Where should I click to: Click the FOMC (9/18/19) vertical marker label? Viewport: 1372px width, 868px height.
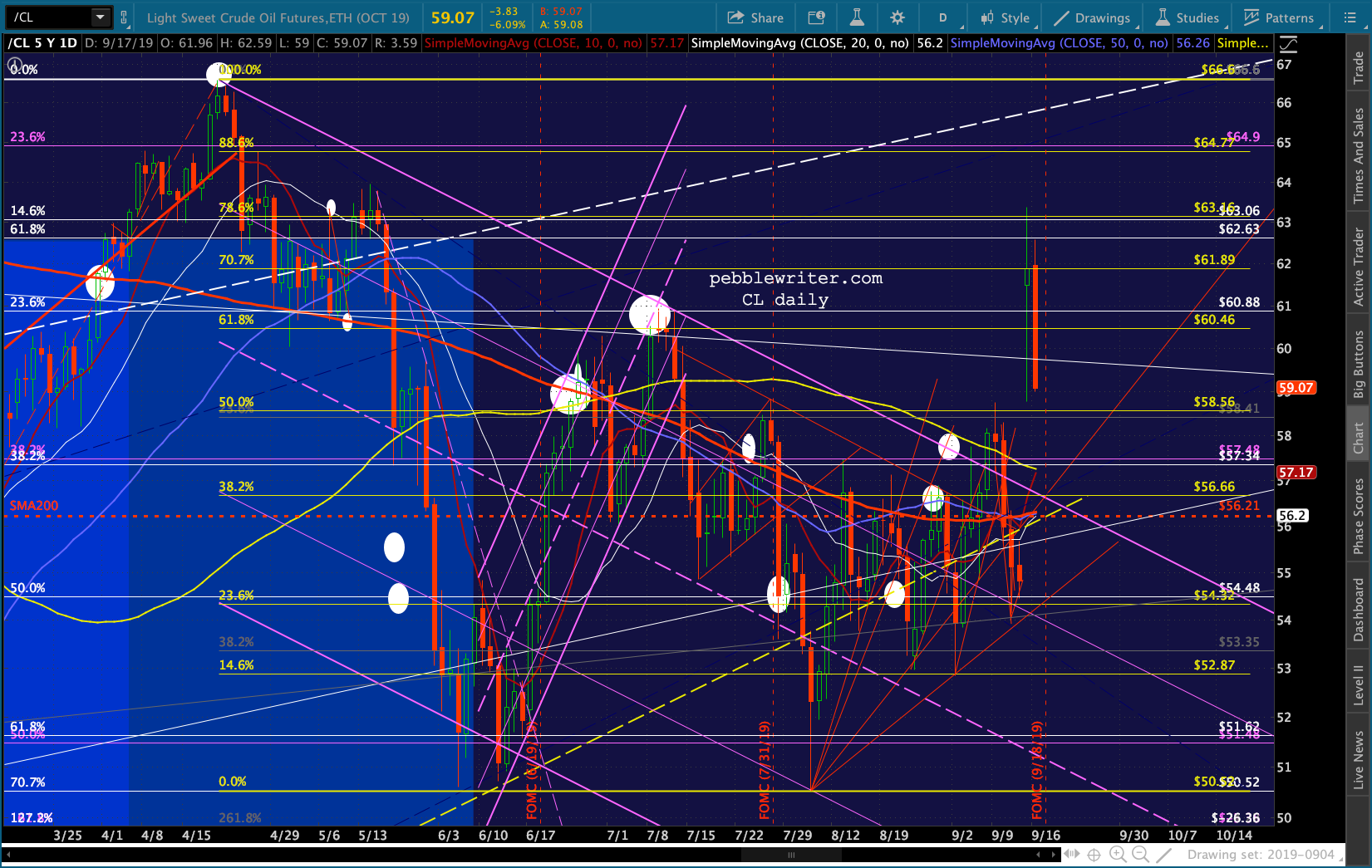click(x=1037, y=770)
